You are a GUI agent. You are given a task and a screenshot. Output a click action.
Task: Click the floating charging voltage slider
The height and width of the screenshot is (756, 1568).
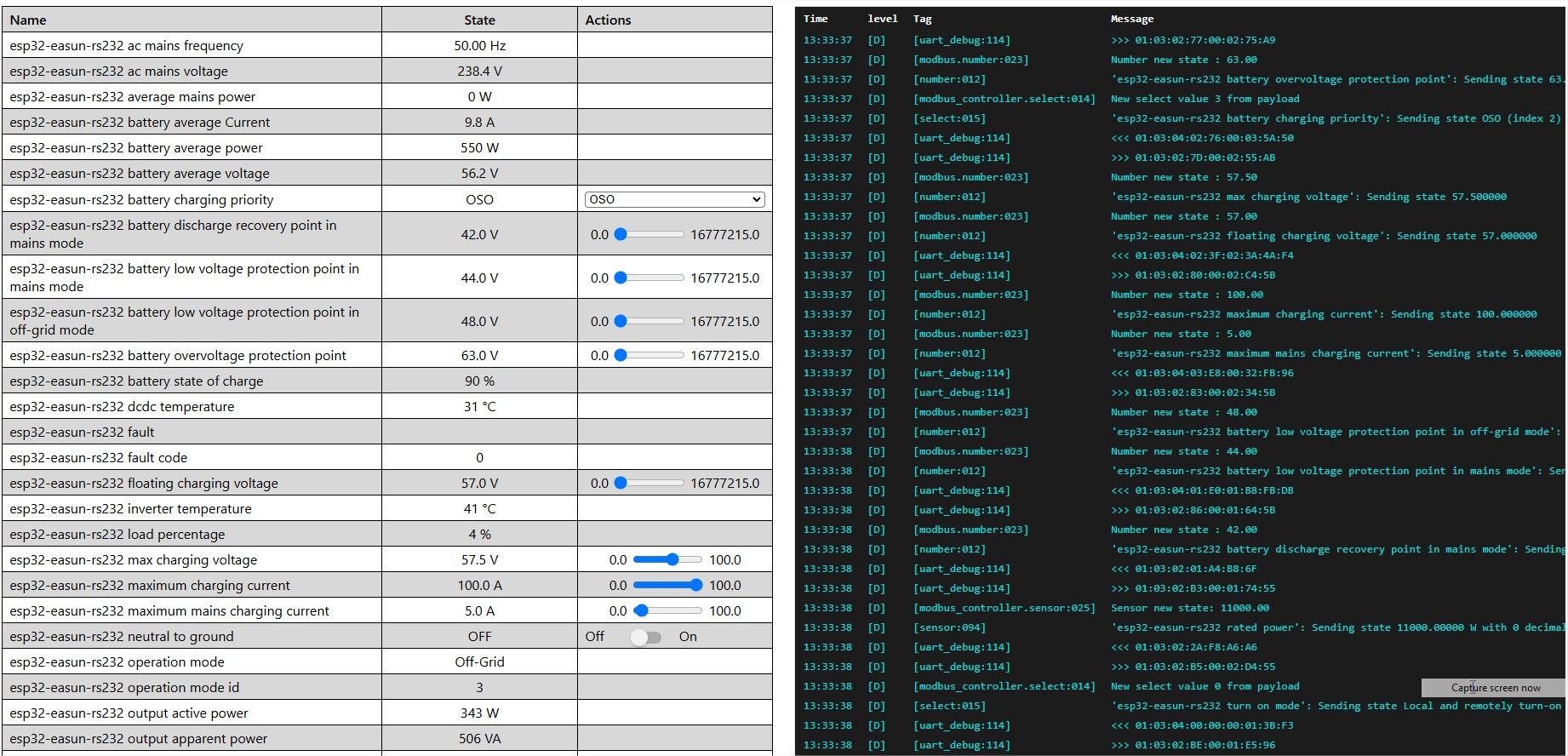[x=650, y=483]
